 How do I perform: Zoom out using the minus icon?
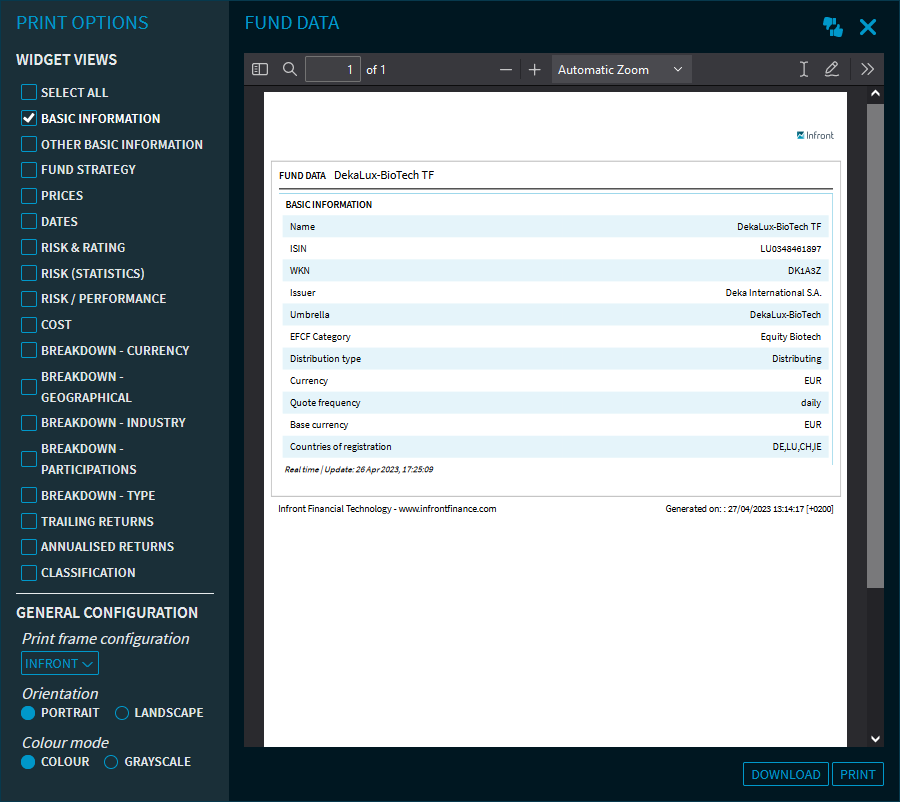click(x=506, y=70)
